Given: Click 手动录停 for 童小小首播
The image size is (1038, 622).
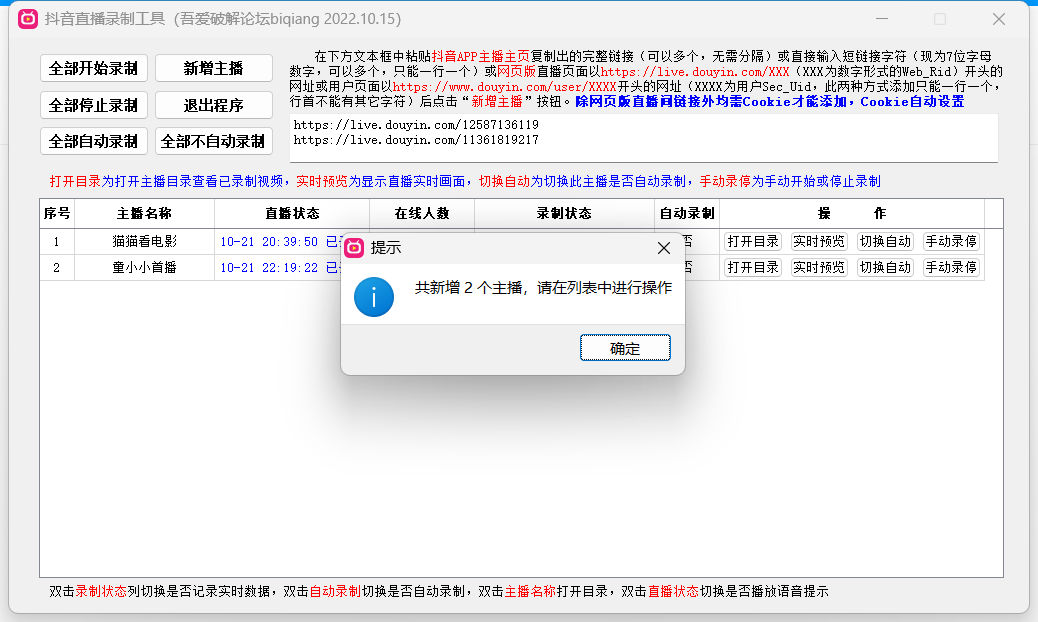Looking at the screenshot, I should pyautogui.click(x=951, y=267).
